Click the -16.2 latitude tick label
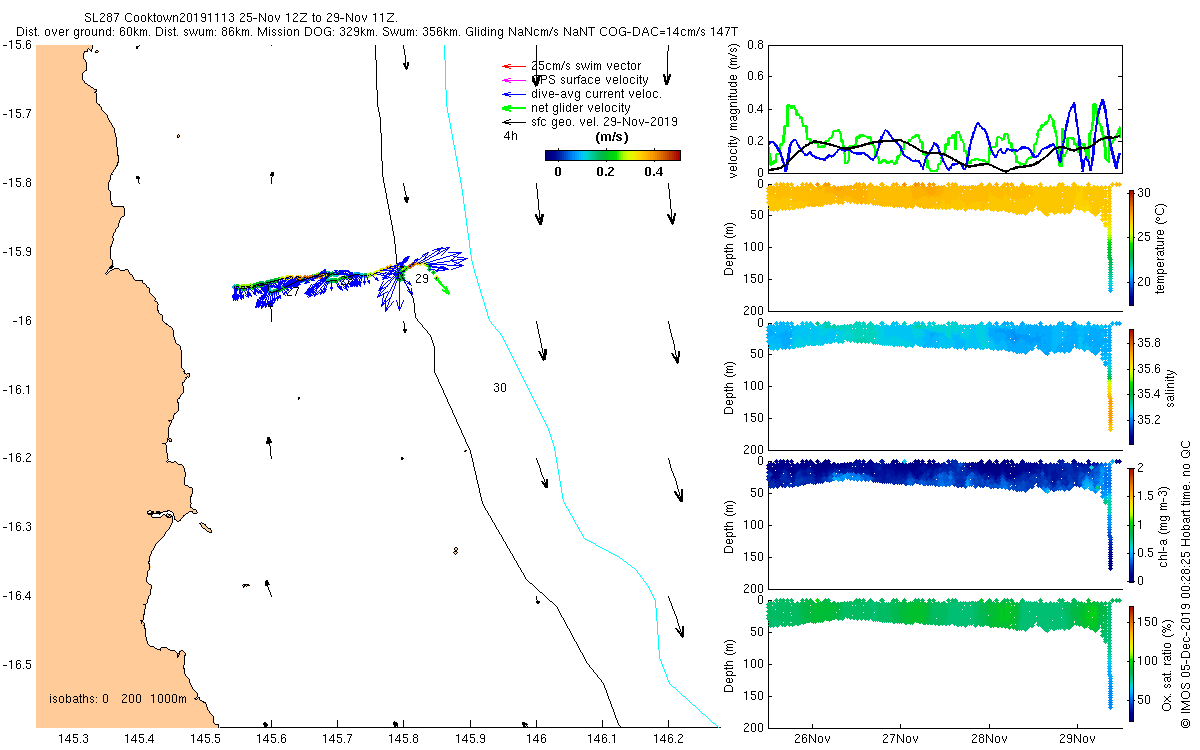The height and width of the screenshot is (750, 1200). (x=16, y=458)
